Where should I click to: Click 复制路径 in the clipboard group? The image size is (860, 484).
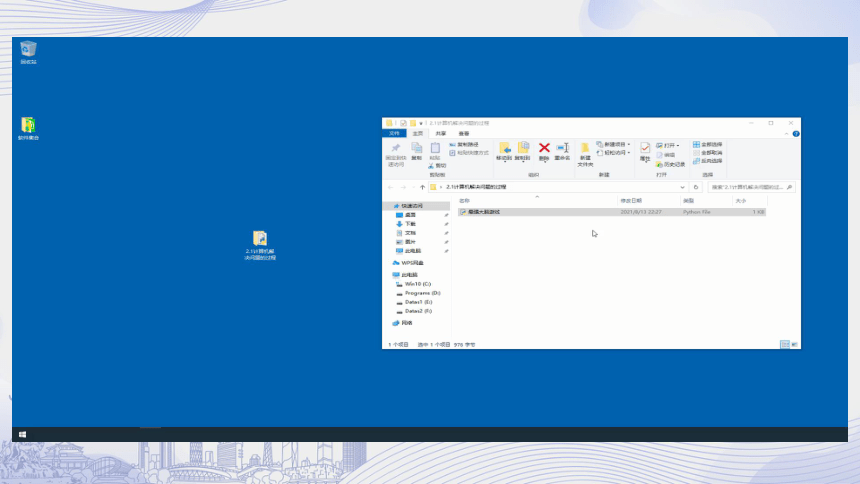pyautogui.click(x=464, y=145)
